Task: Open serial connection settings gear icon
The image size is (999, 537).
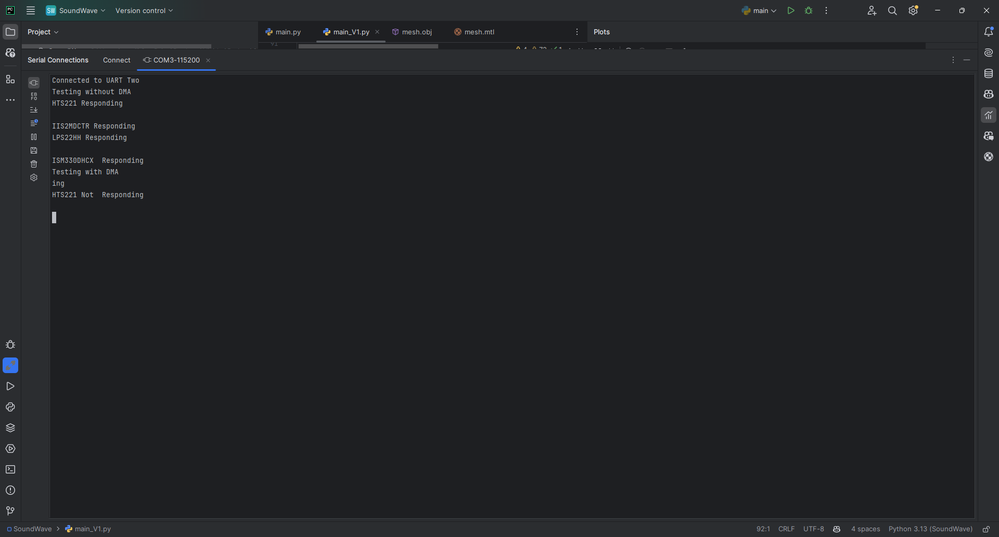Action: point(34,178)
